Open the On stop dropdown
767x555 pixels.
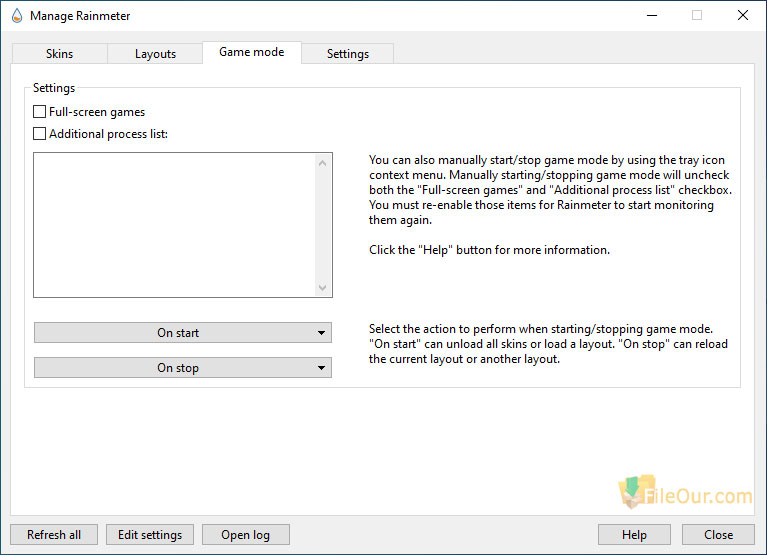(x=182, y=368)
